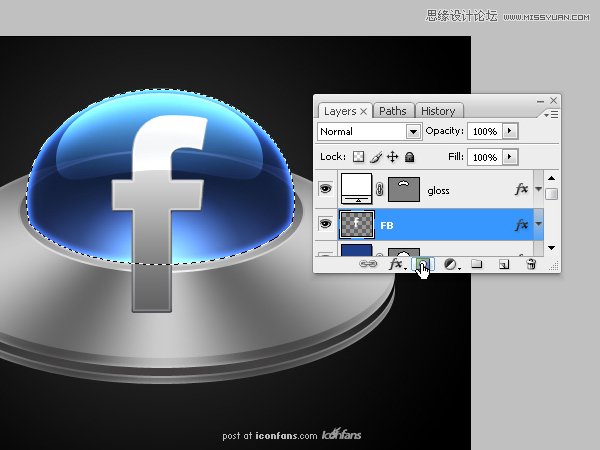The height and width of the screenshot is (450, 600).
Task: Click the FB layer thumbnail
Action: pyautogui.click(x=356, y=225)
